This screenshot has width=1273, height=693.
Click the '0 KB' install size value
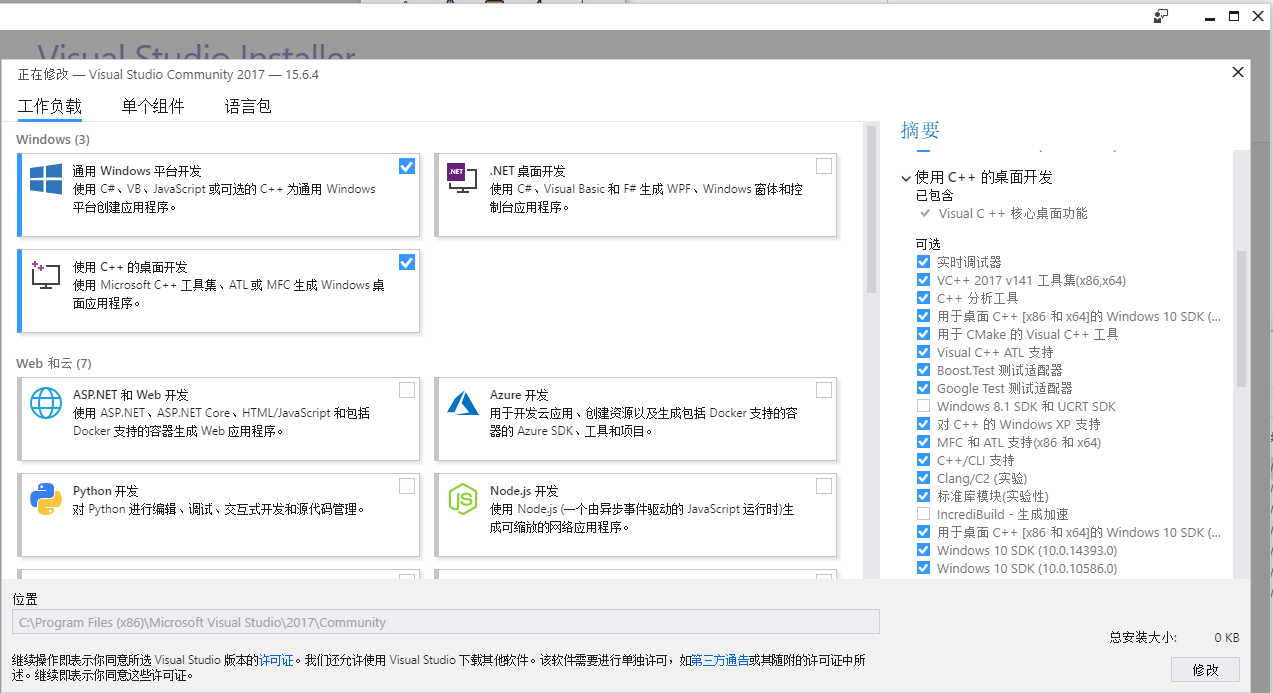coord(1227,637)
